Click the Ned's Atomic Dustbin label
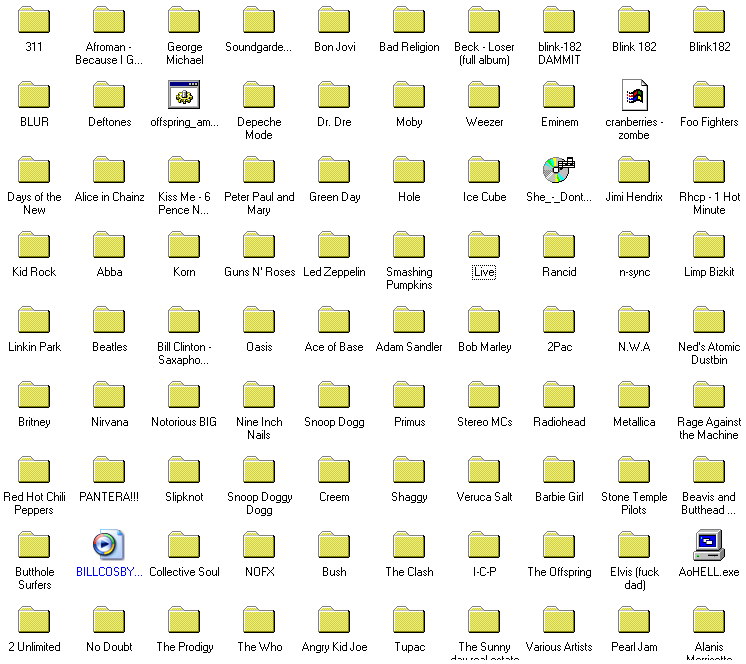This screenshot has width=746, height=664. [709, 353]
